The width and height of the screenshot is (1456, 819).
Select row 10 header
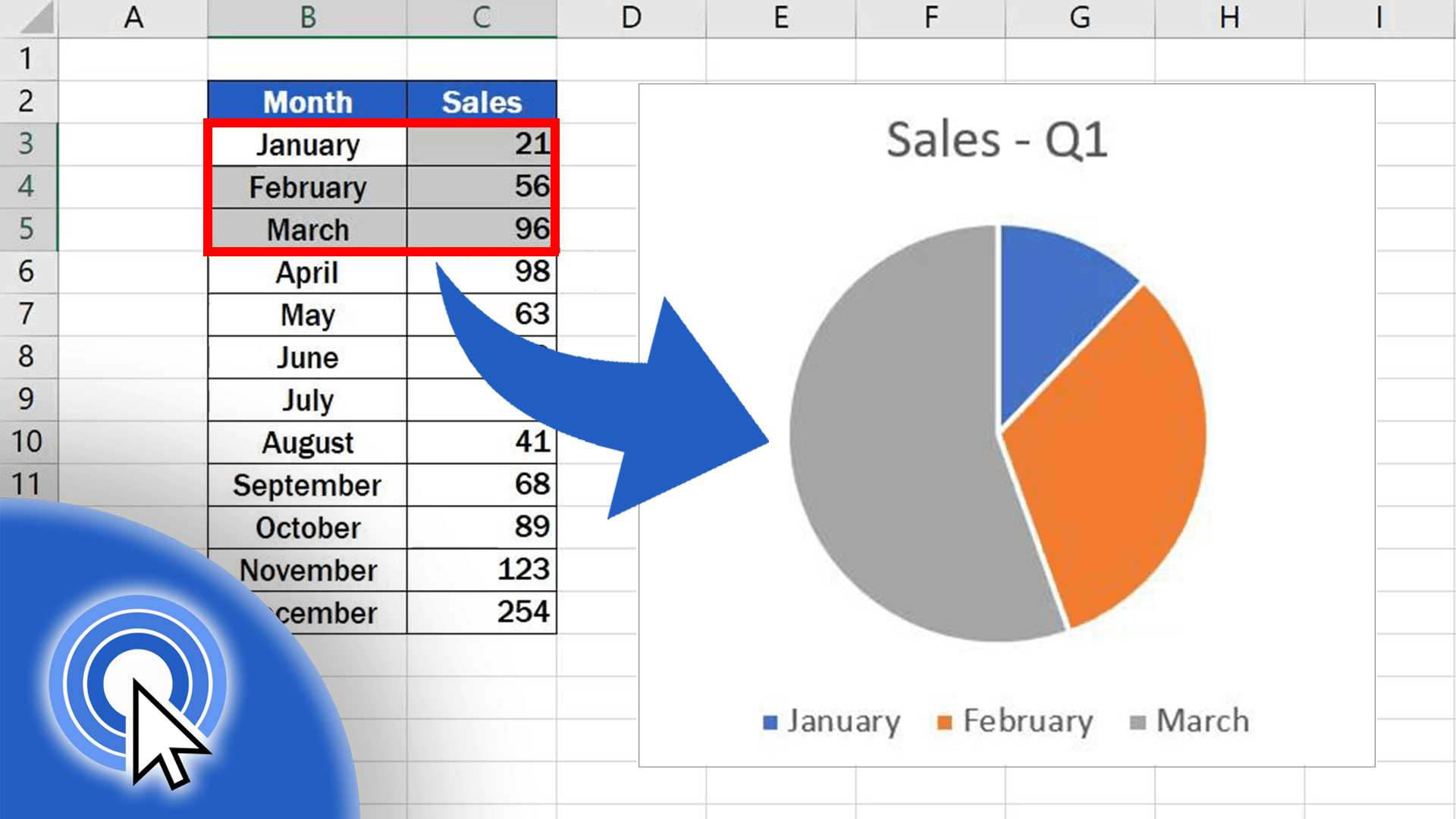[28, 441]
